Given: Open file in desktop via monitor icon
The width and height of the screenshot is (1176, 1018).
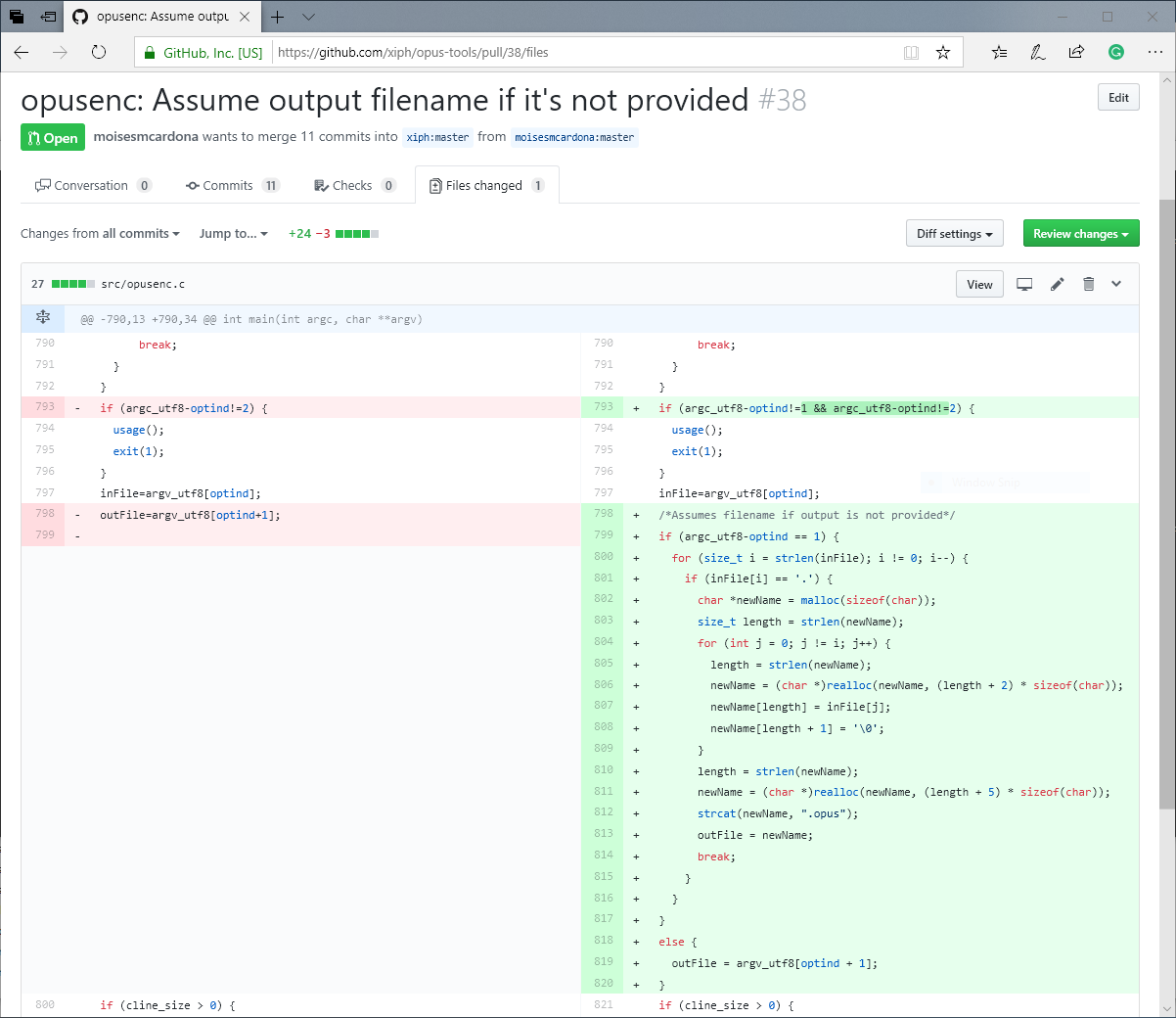Looking at the screenshot, I should coord(1024,284).
